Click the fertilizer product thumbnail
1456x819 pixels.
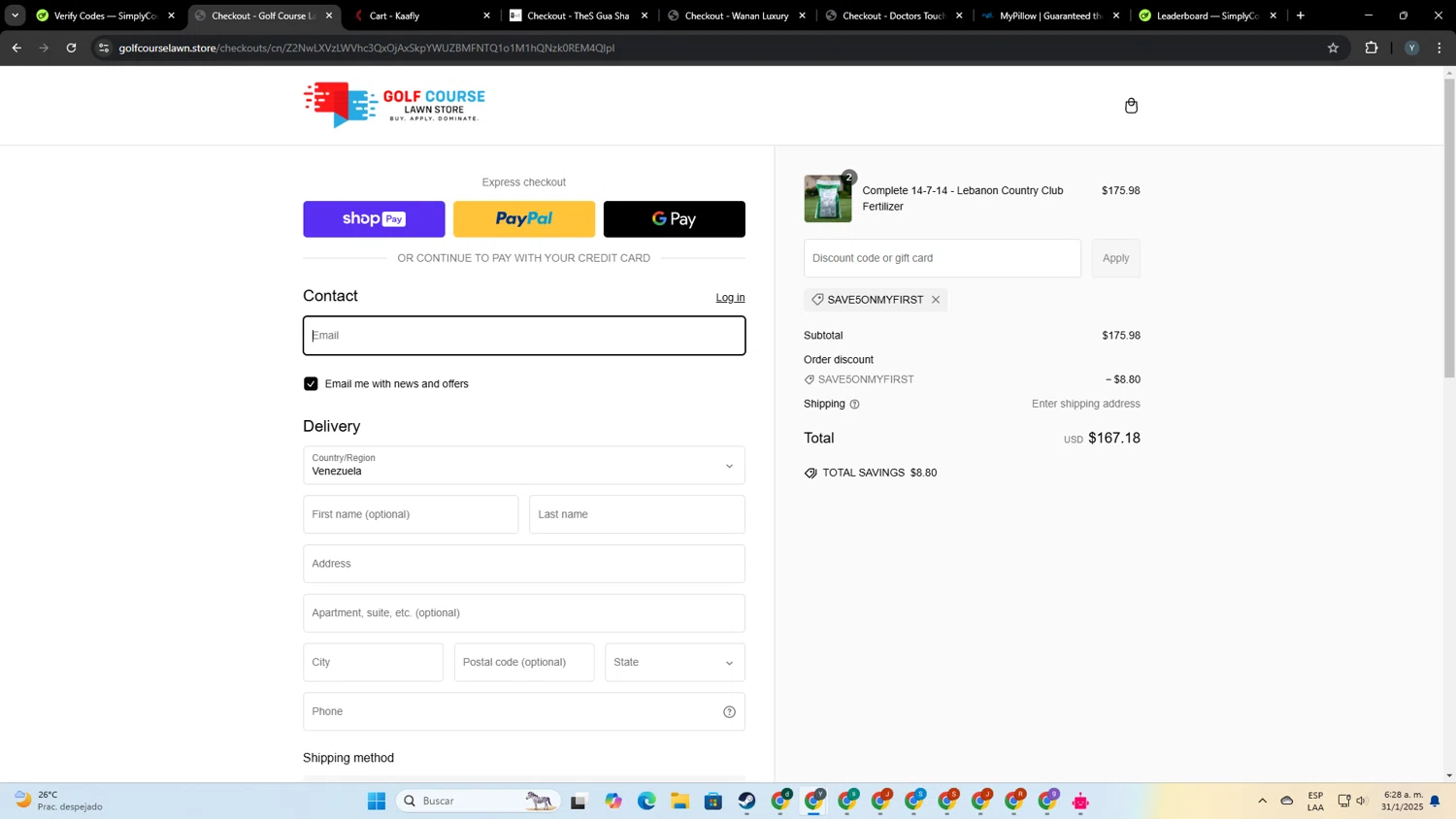(x=828, y=199)
